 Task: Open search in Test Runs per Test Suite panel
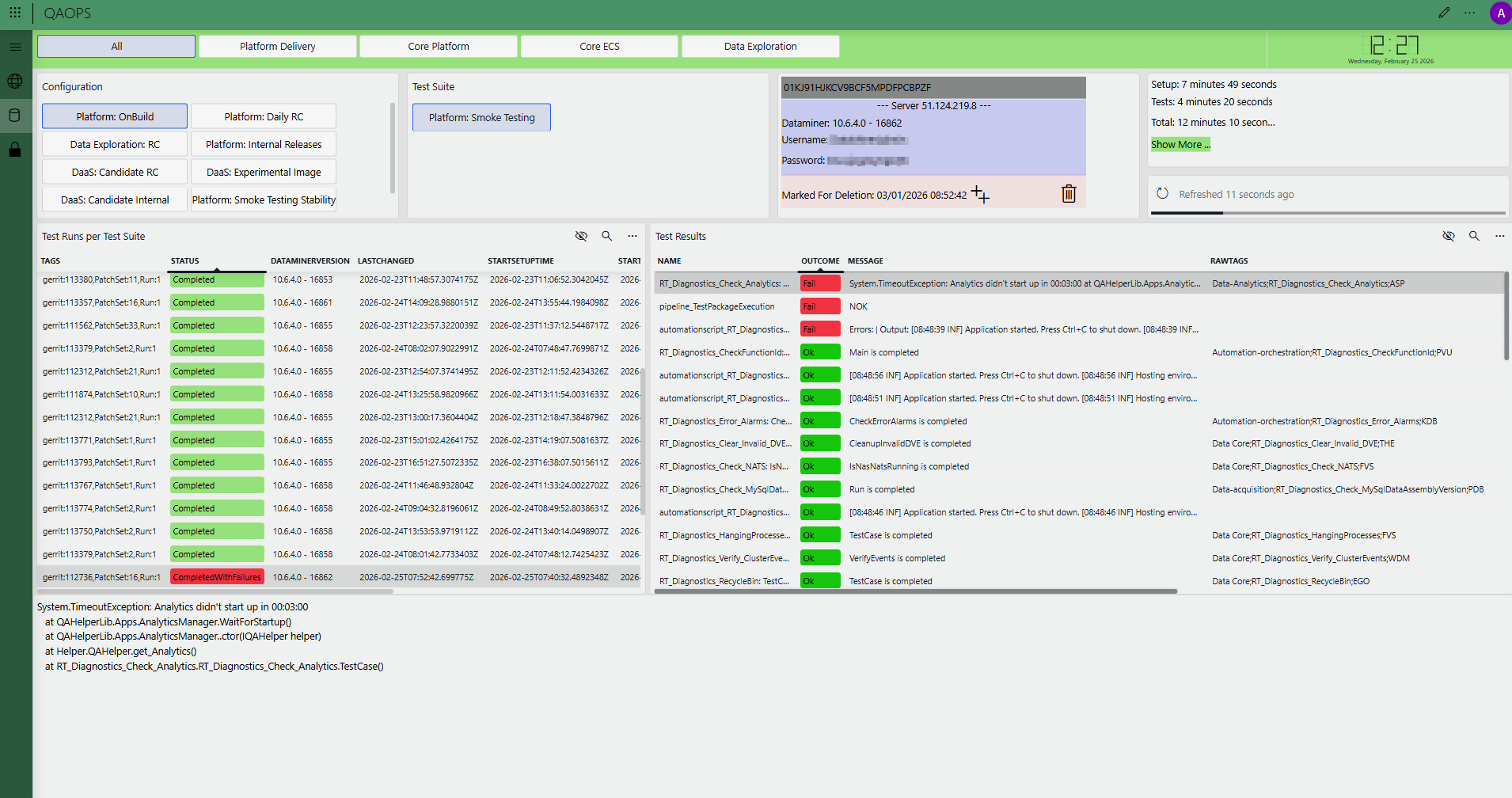tap(606, 235)
